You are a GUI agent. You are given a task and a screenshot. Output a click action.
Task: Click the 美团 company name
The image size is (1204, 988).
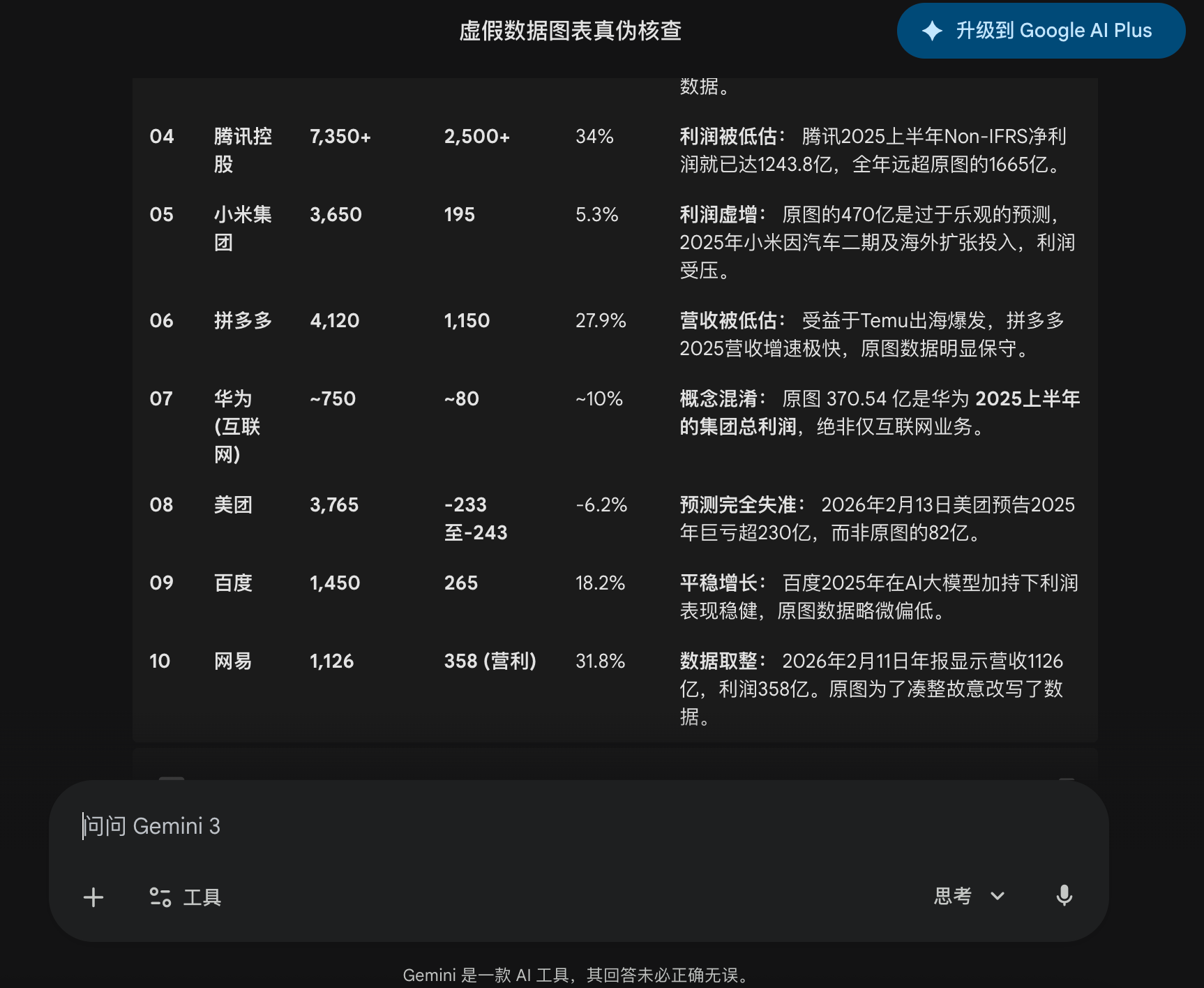coord(233,504)
